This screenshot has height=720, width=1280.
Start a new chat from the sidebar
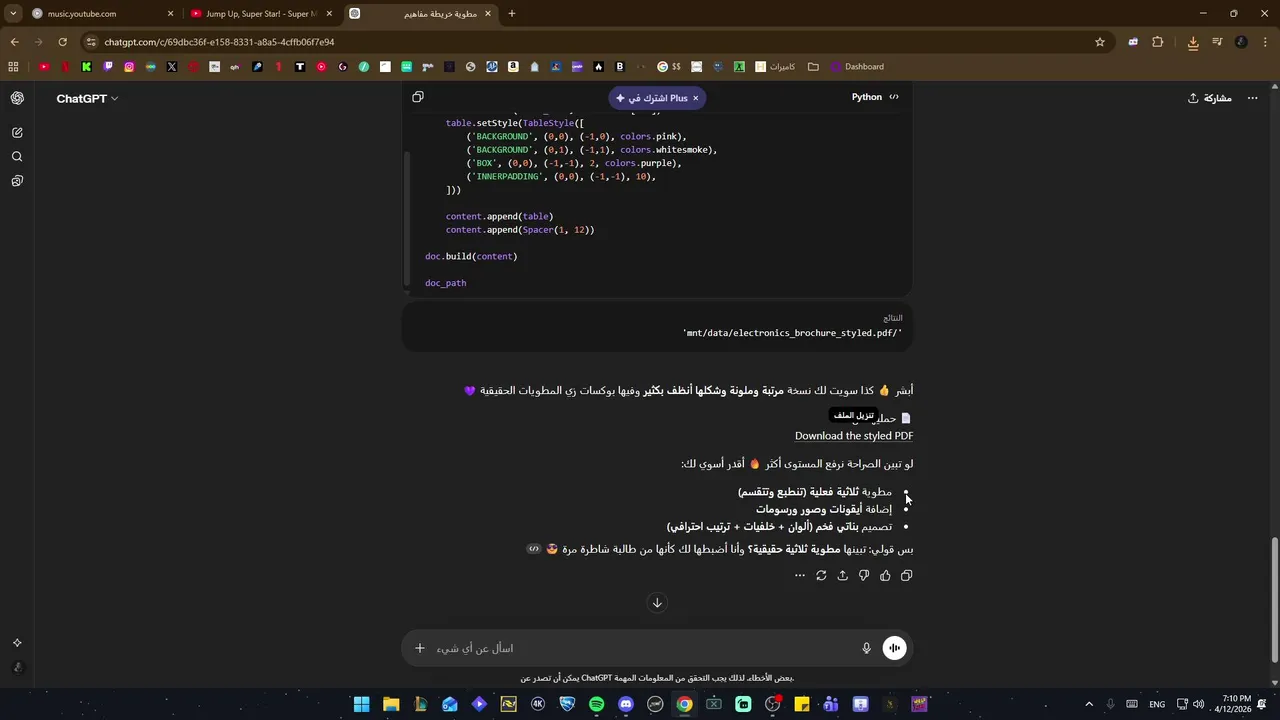[x=17, y=132]
